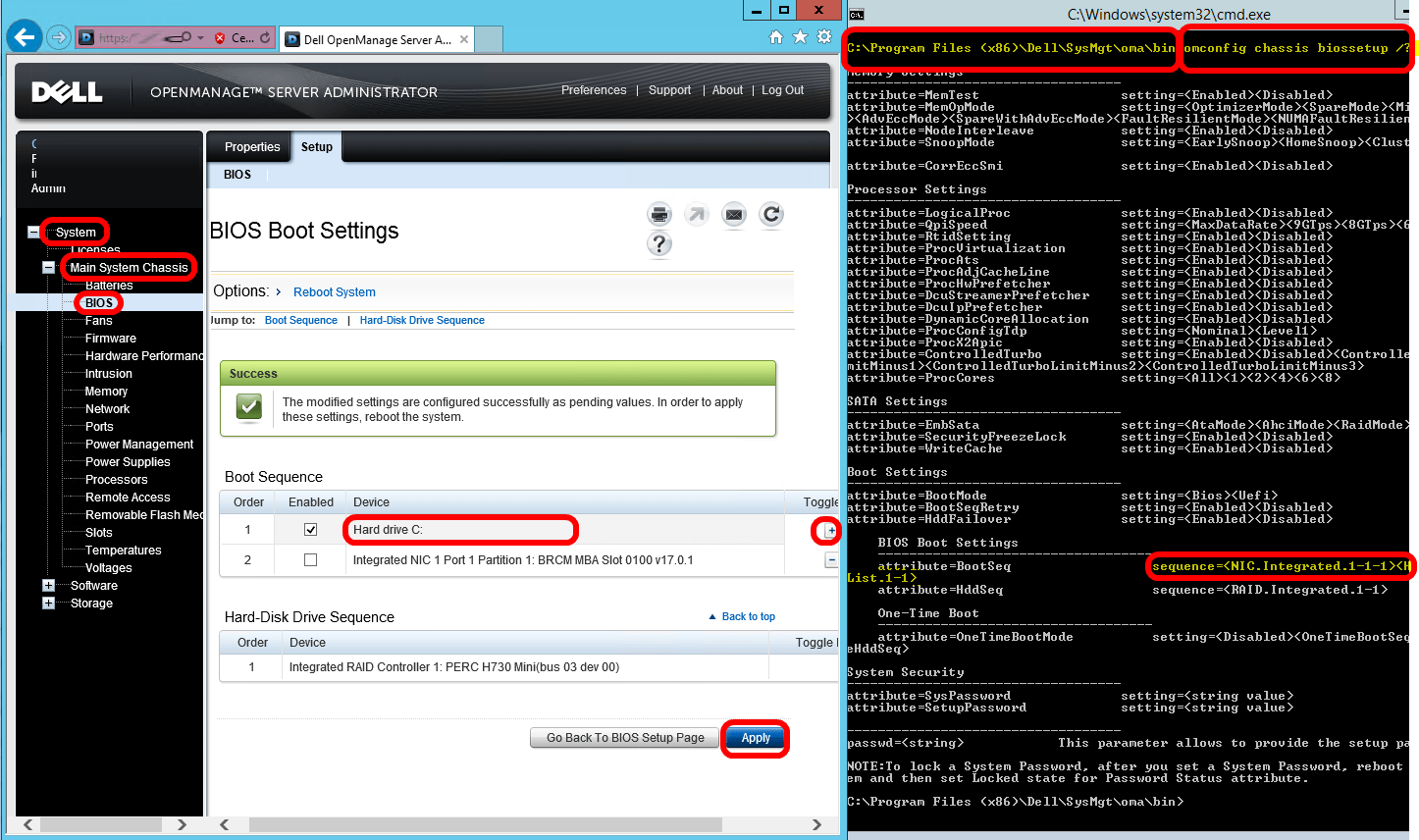Open the Preferences menu in the header
Image resolution: width=1419 pixels, height=840 pixels.
click(594, 89)
